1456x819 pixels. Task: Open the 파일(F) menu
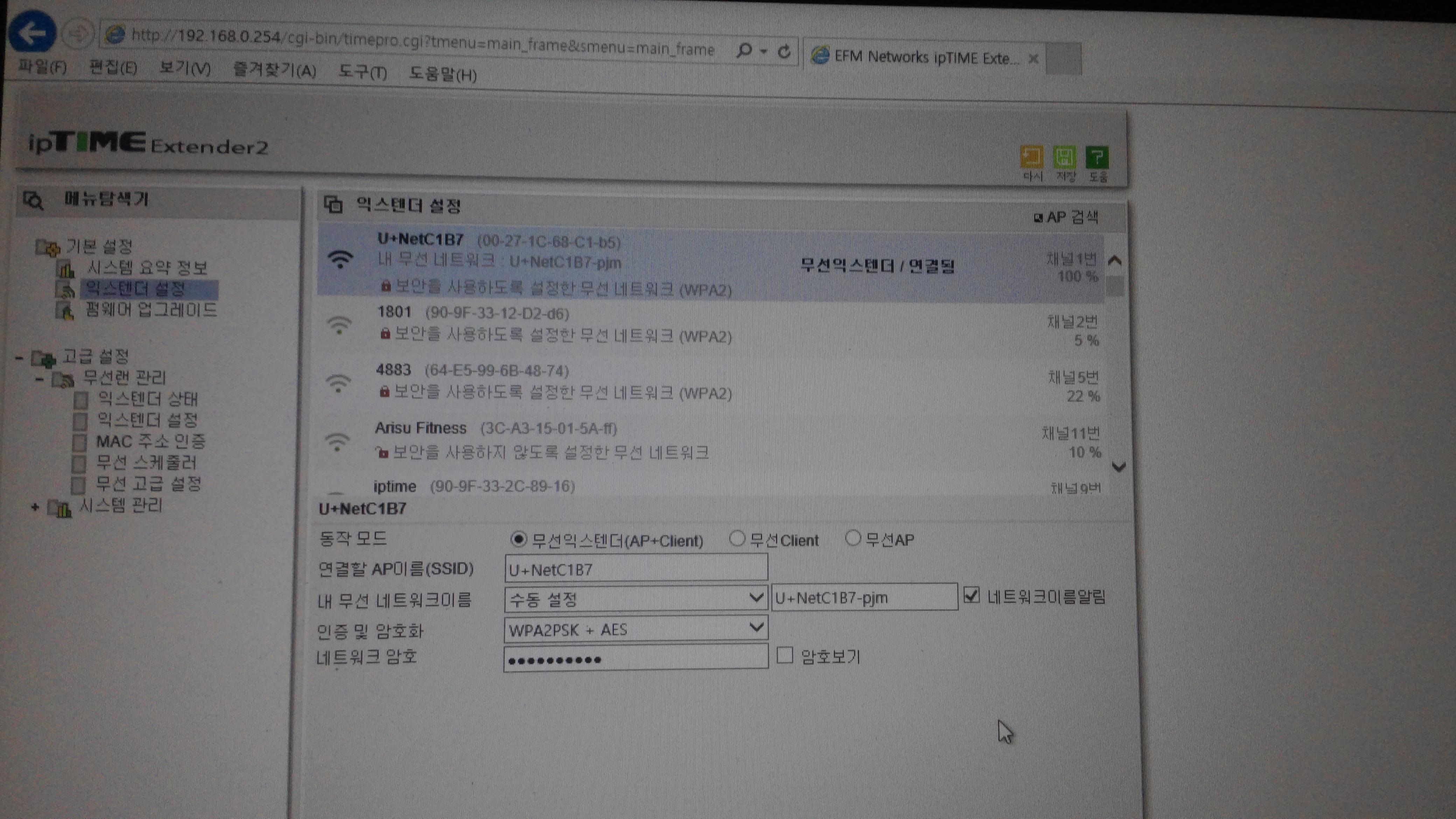[42, 67]
